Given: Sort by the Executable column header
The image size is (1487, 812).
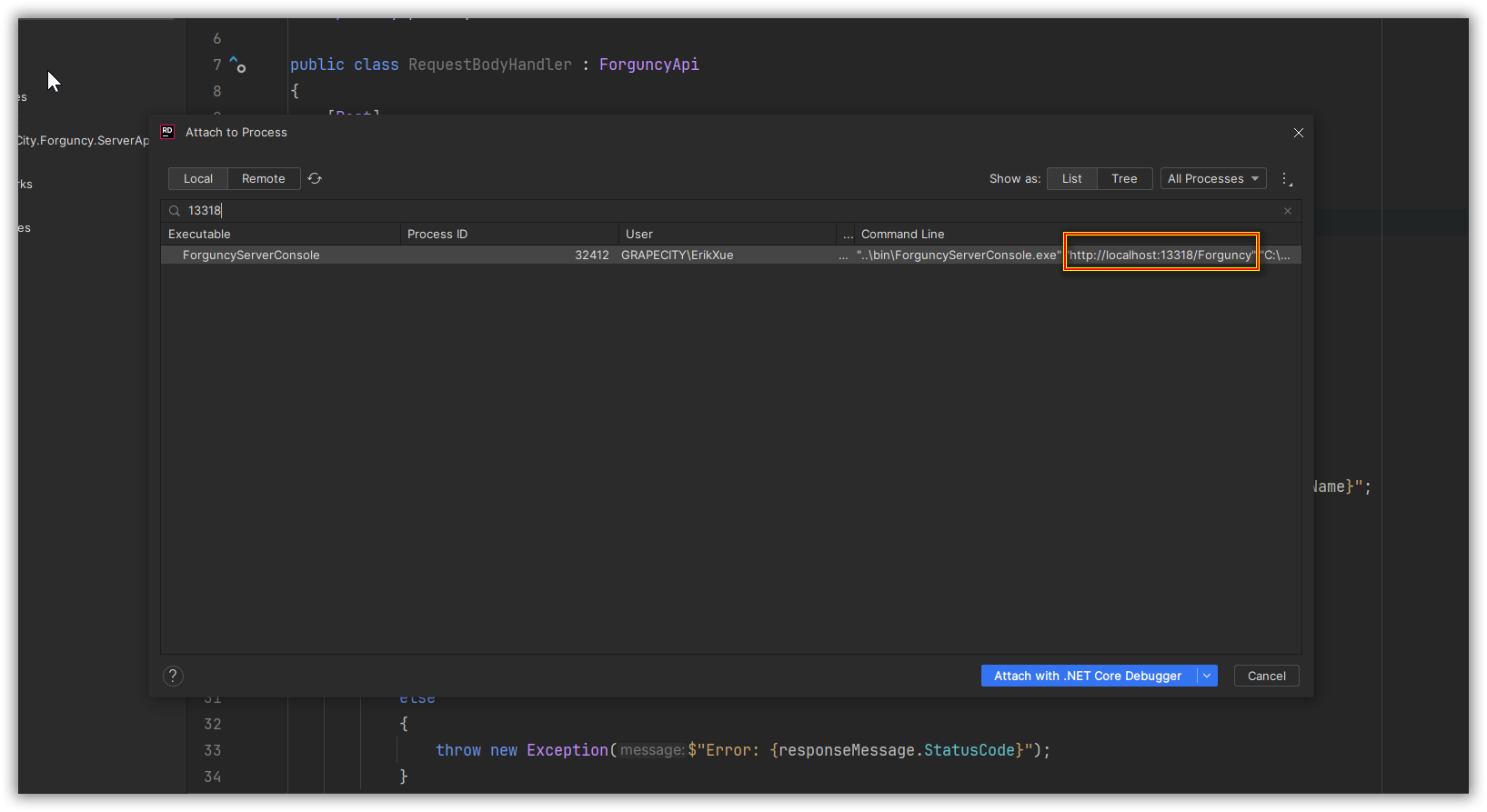Looking at the screenshot, I should 199,235.
